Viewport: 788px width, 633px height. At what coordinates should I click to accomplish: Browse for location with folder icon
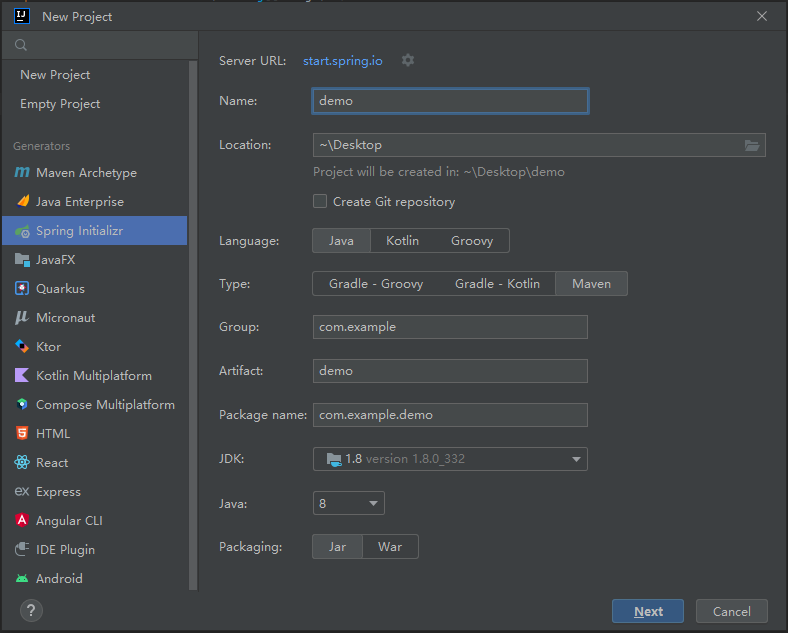click(x=752, y=145)
